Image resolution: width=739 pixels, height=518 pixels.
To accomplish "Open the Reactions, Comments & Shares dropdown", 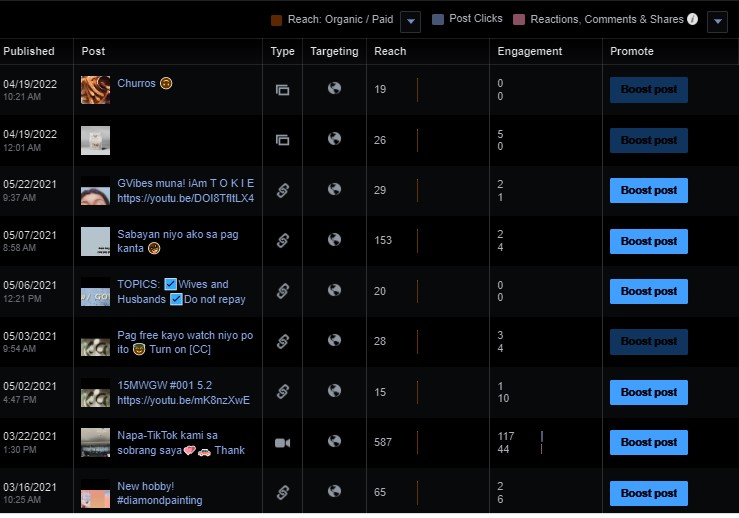I will (x=716, y=21).
